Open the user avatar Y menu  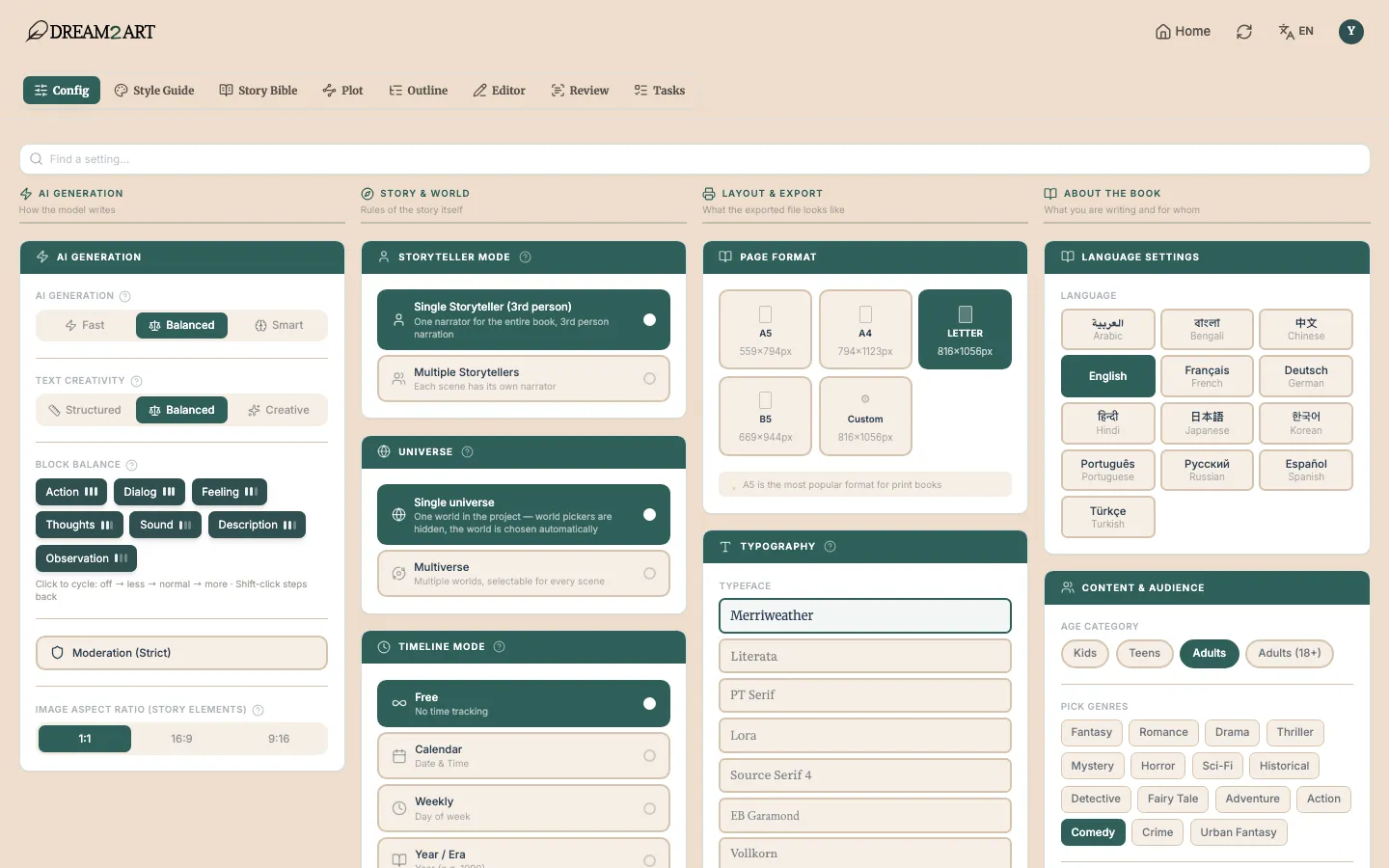(x=1350, y=32)
